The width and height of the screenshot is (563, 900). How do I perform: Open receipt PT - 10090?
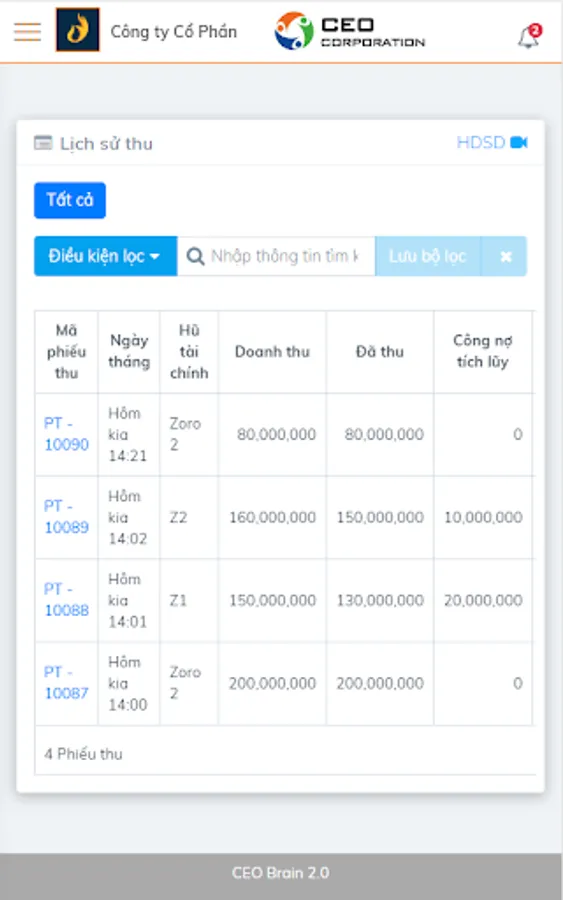66,434
